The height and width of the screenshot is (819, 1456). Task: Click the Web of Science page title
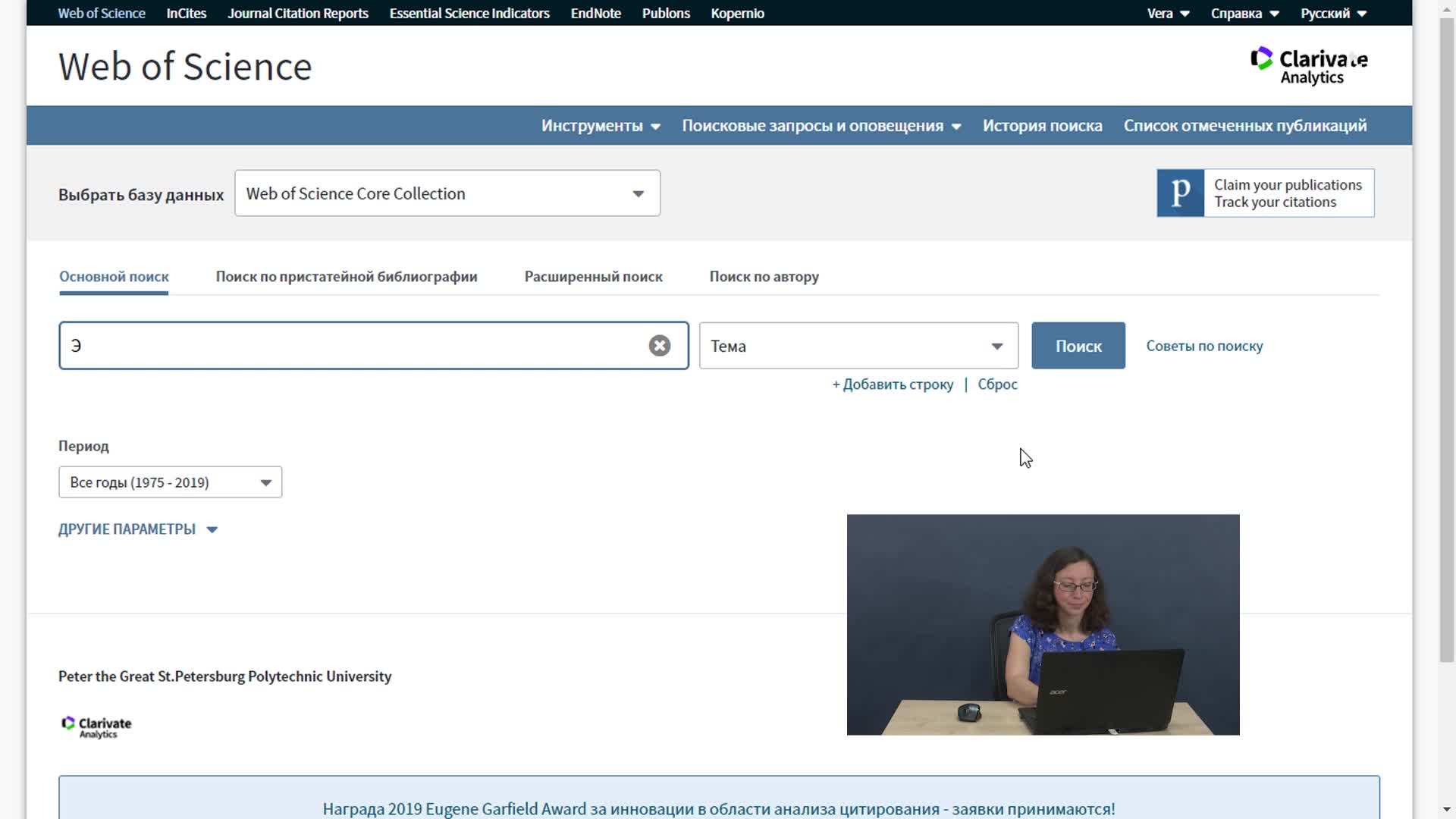[x=185, y=67]
